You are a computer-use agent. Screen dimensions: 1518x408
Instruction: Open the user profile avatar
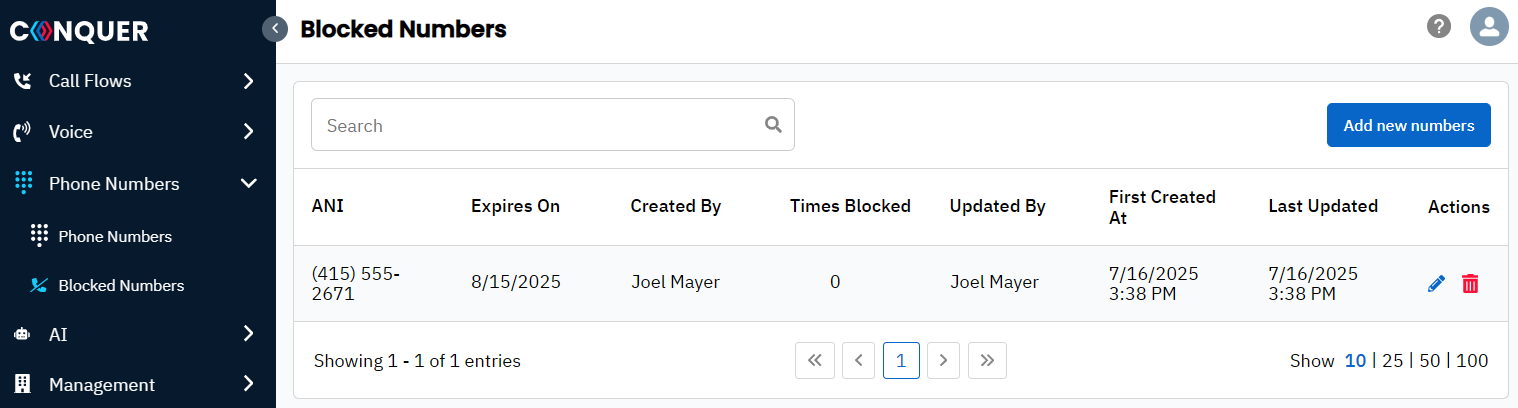coord(1489,27)
